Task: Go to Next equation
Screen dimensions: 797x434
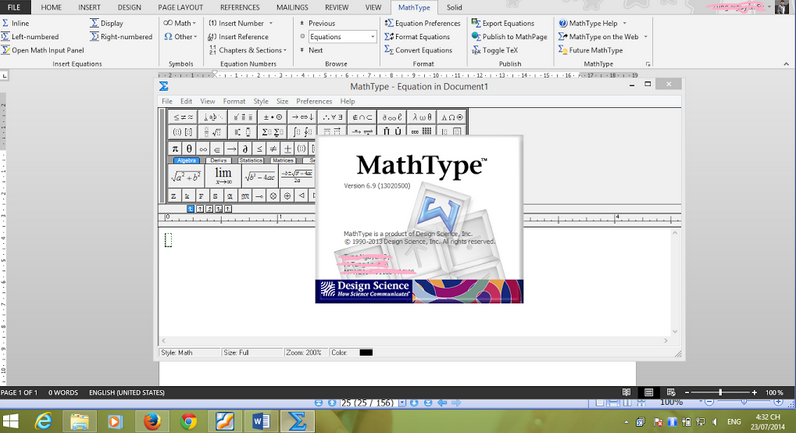Action: point(311,50)
